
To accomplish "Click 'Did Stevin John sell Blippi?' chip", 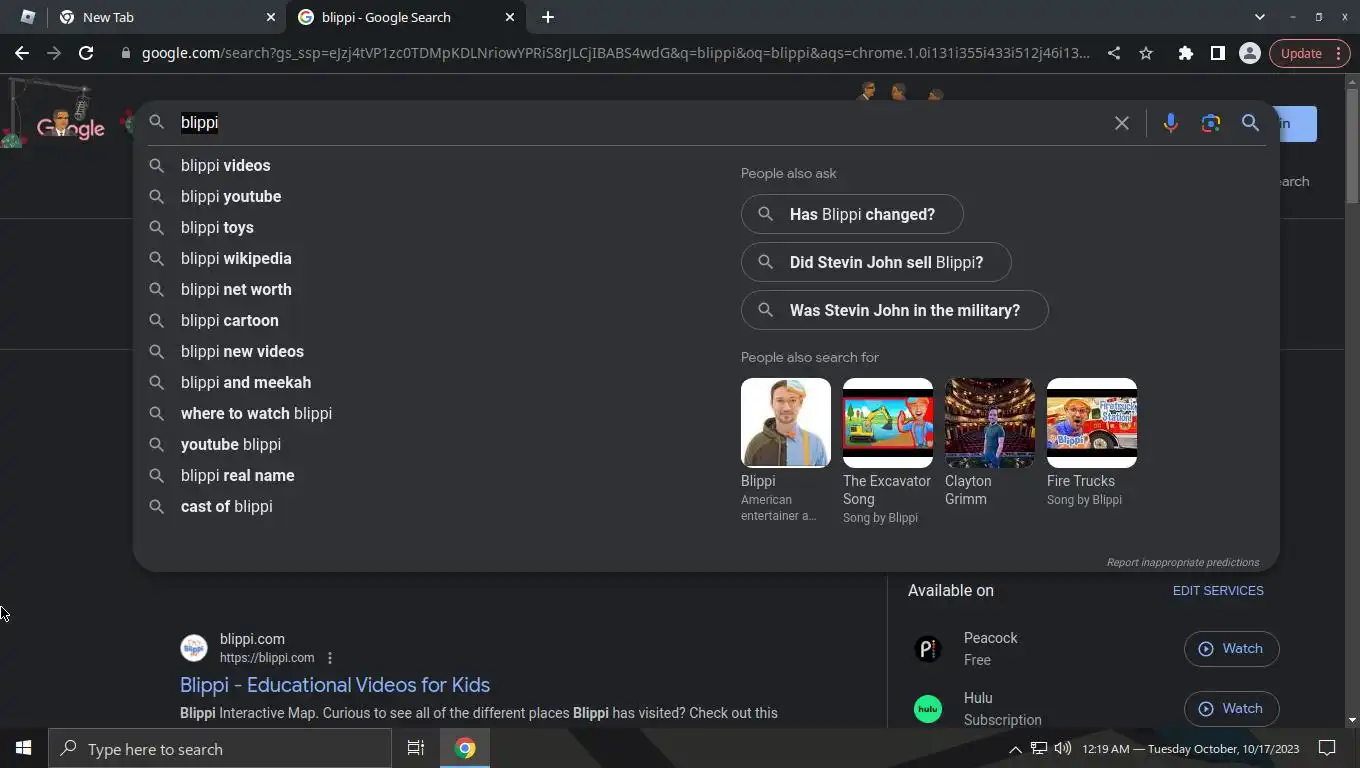I will click(x=876, y=262).
